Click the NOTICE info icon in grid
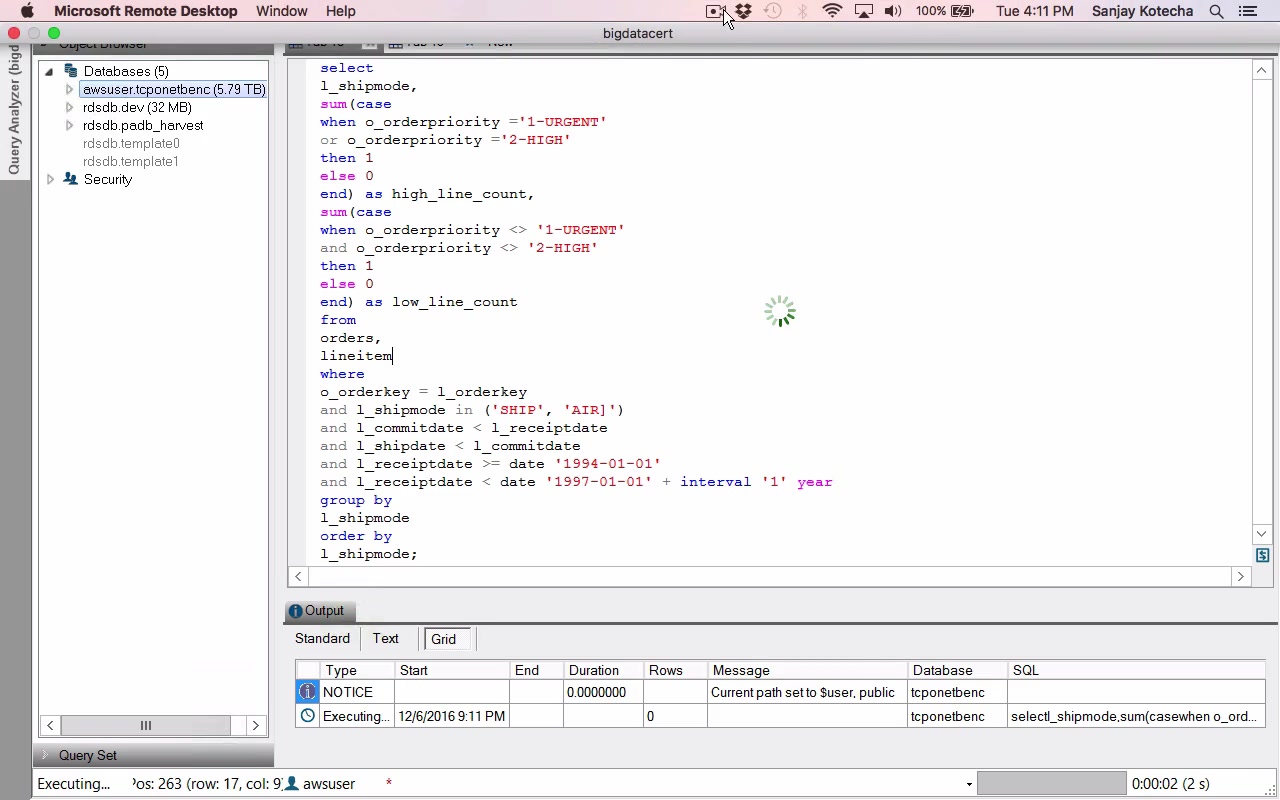The height and width of the screenshot is (800, 1280). (x=308, y=692)
